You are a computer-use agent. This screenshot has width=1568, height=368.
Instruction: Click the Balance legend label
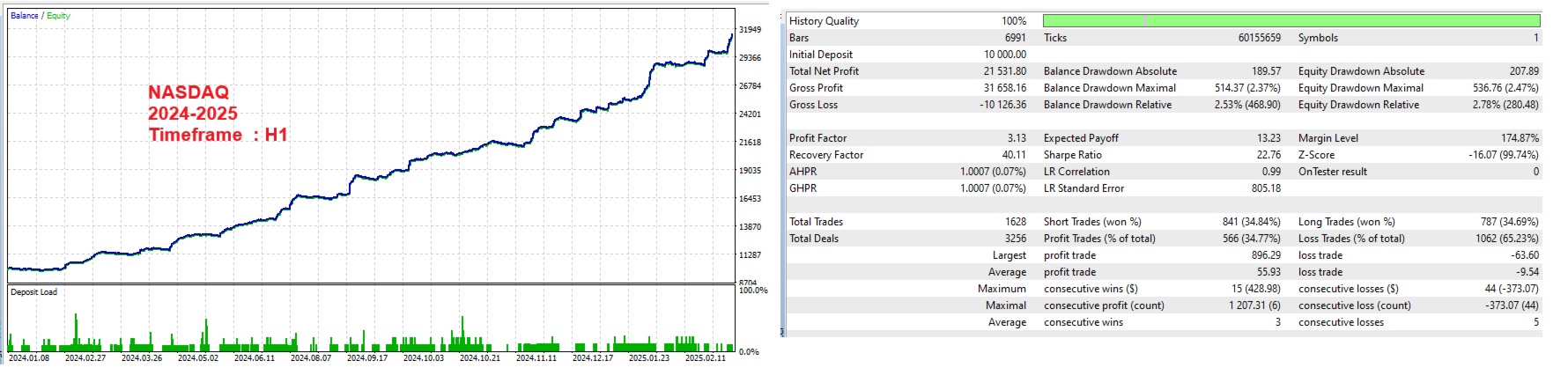point(25,16)
